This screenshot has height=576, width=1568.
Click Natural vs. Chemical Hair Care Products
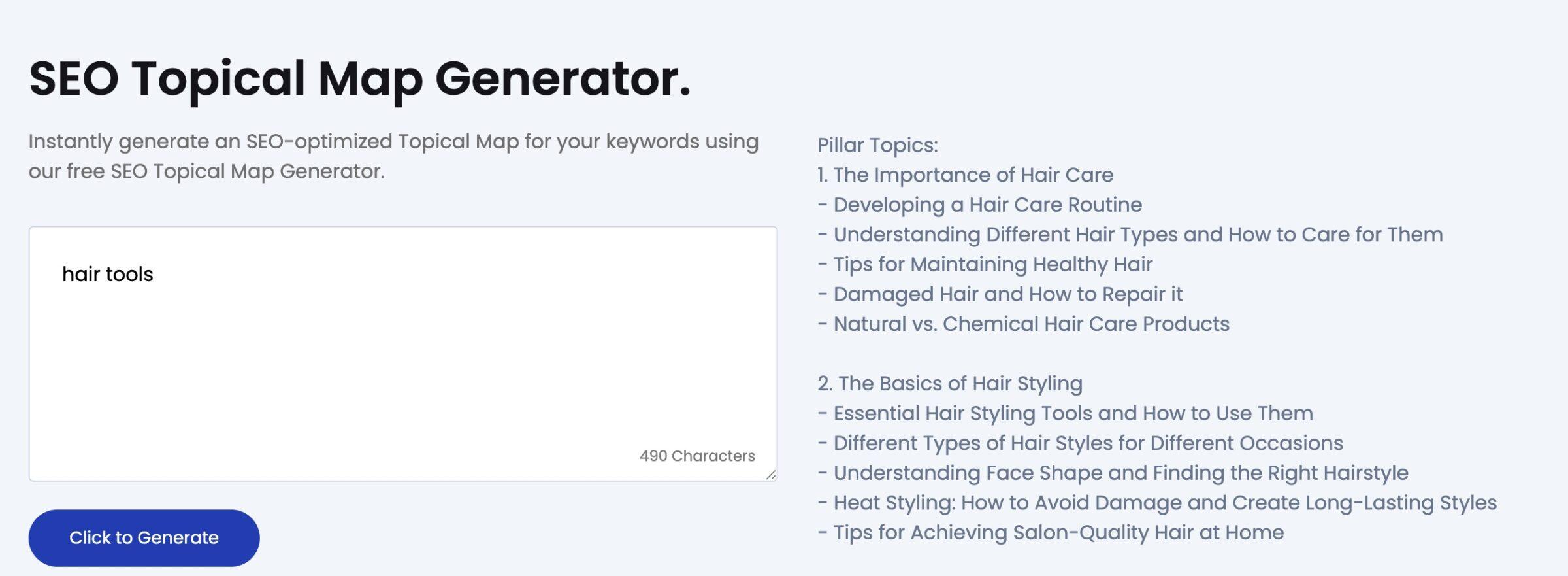tap(1023, 324)
